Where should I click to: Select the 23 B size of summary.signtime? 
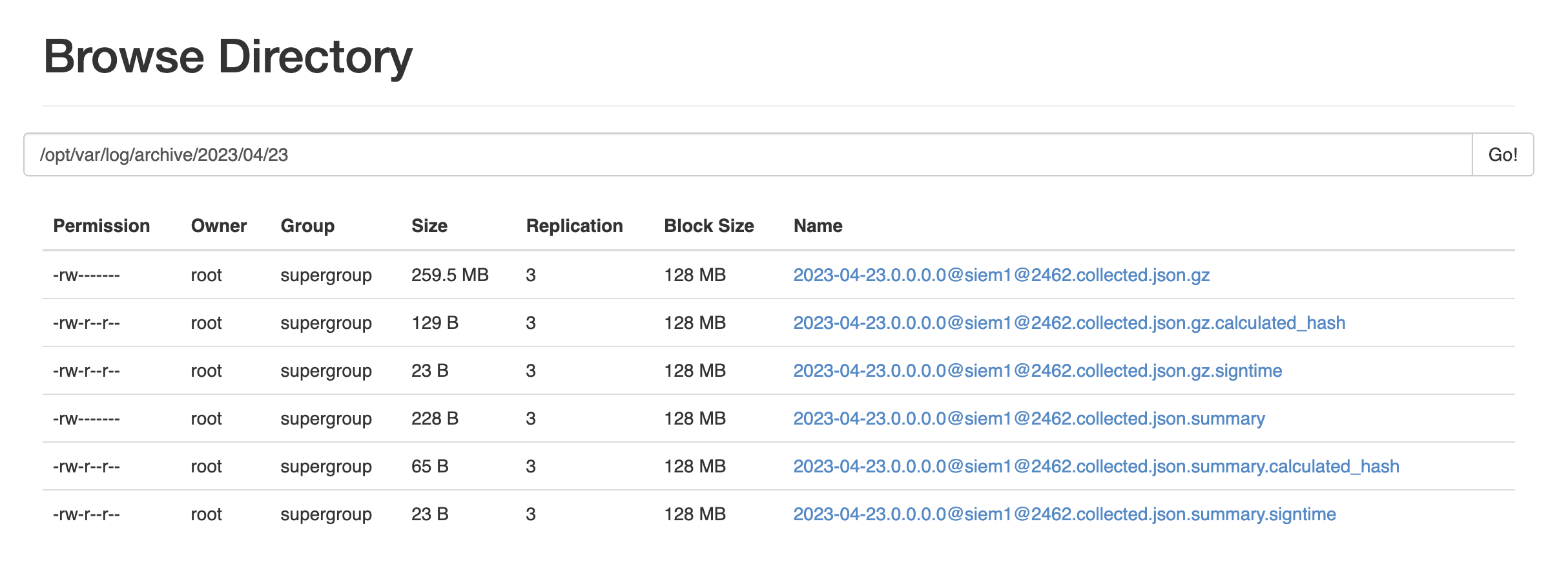429,514
